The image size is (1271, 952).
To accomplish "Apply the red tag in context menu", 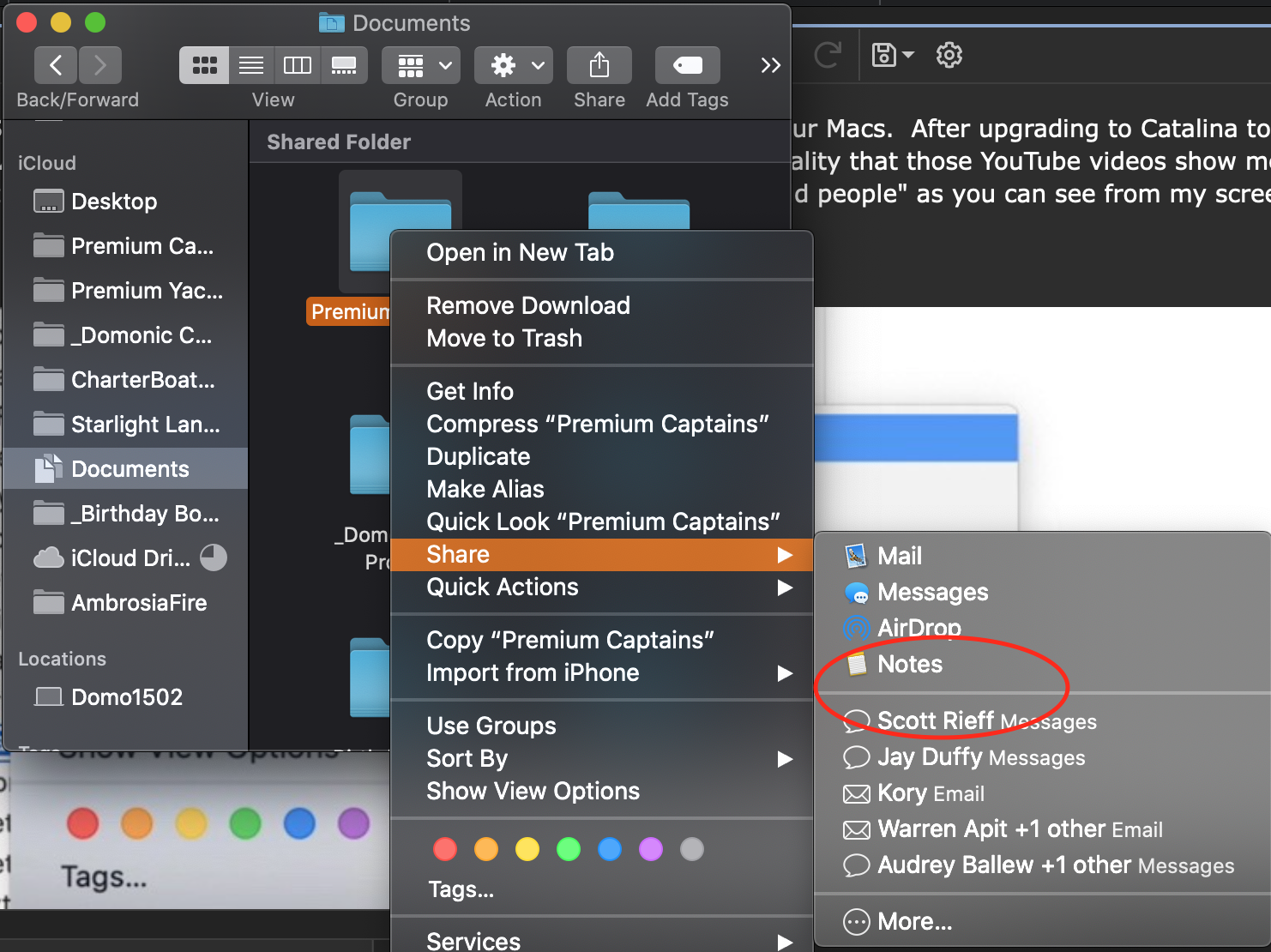I will pyautogui.click(x=445, y=849).
